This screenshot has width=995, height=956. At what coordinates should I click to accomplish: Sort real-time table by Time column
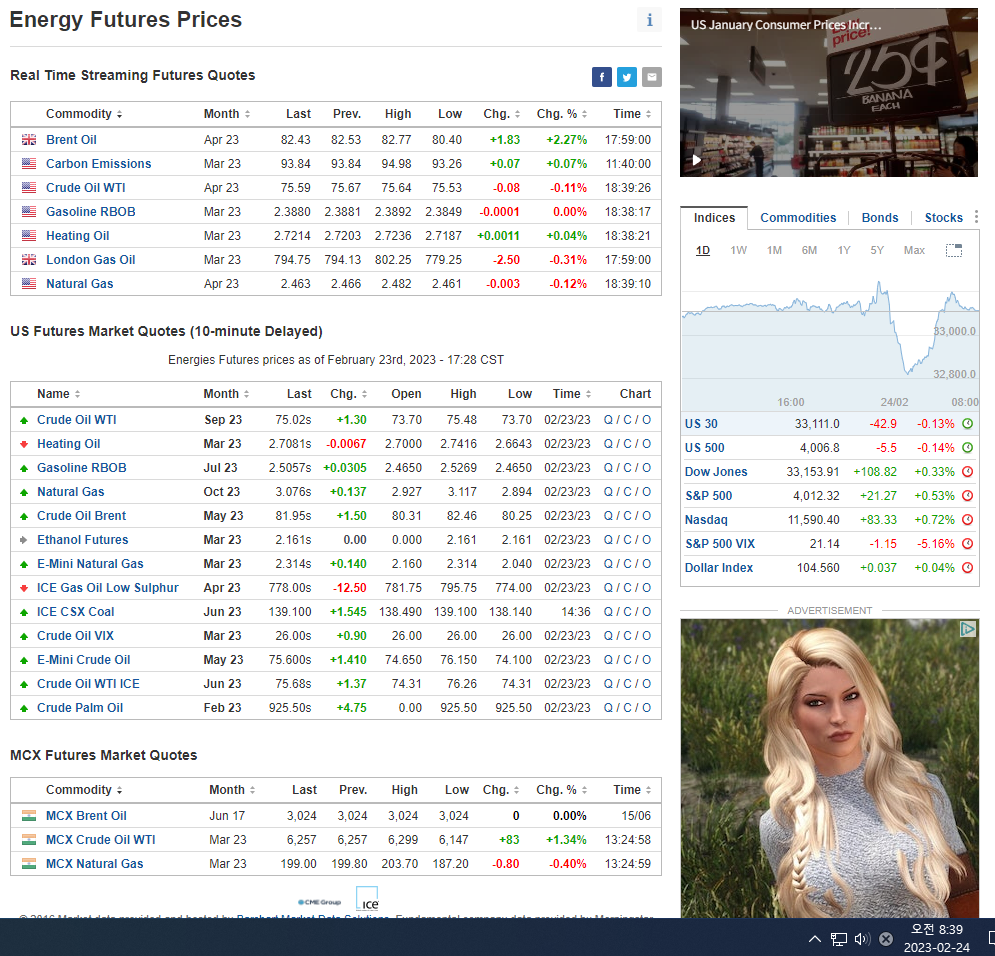tap(632, 114)
